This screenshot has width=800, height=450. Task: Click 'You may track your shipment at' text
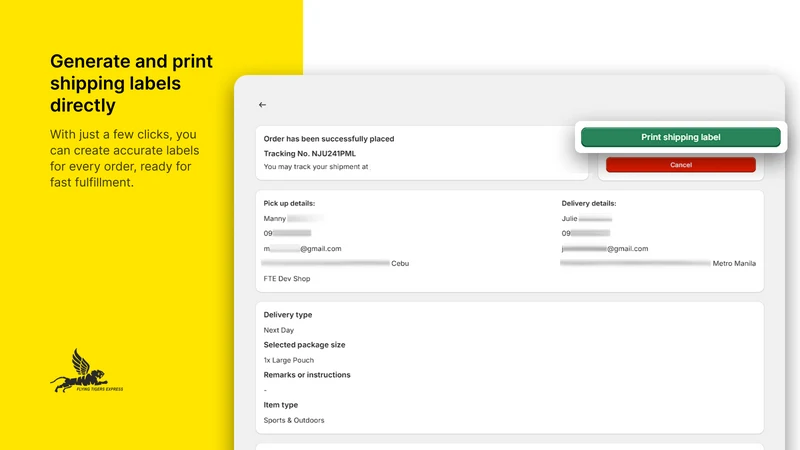point(316,167)
